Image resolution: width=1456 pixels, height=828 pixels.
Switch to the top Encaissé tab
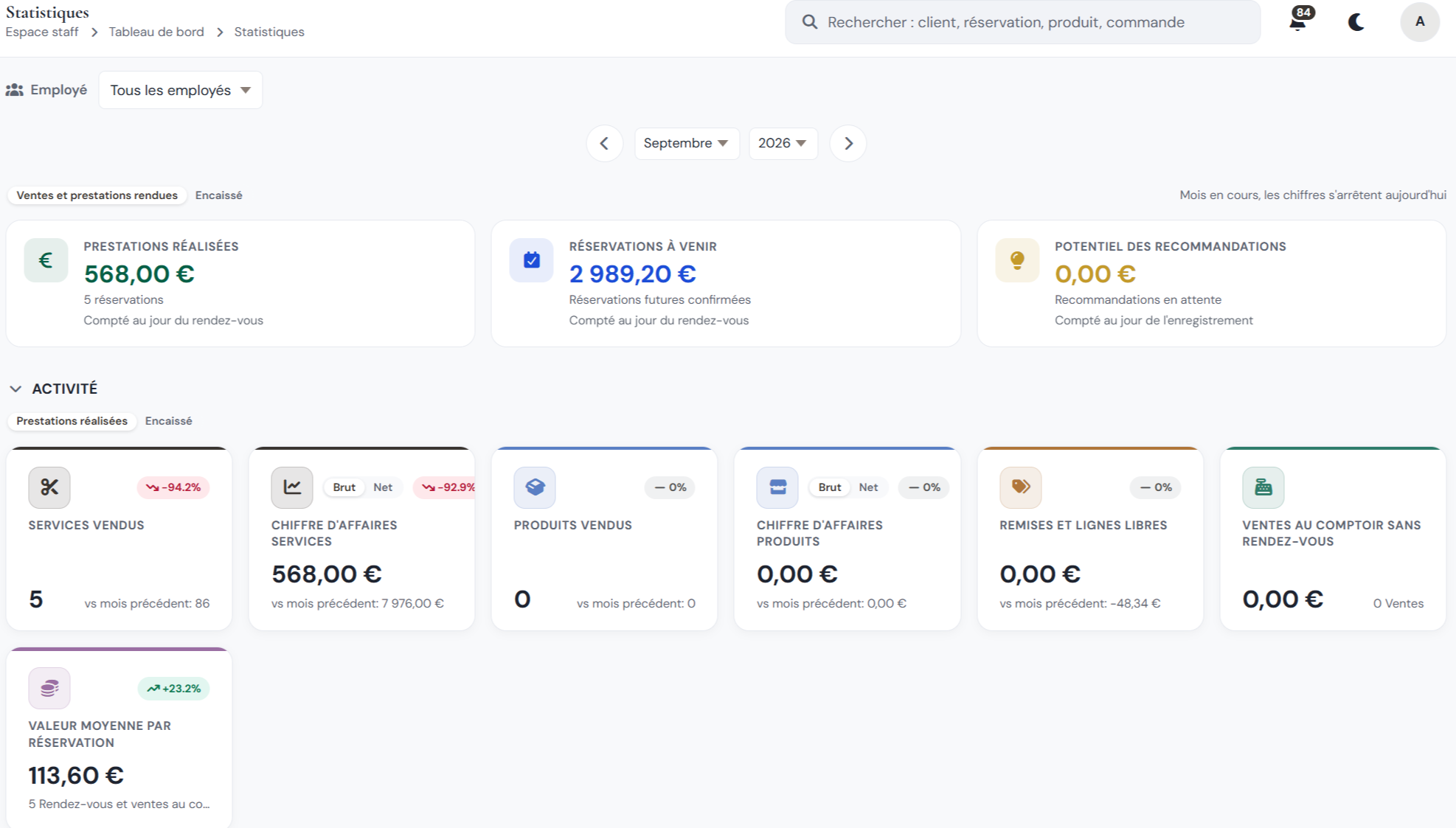coord(219,195)
